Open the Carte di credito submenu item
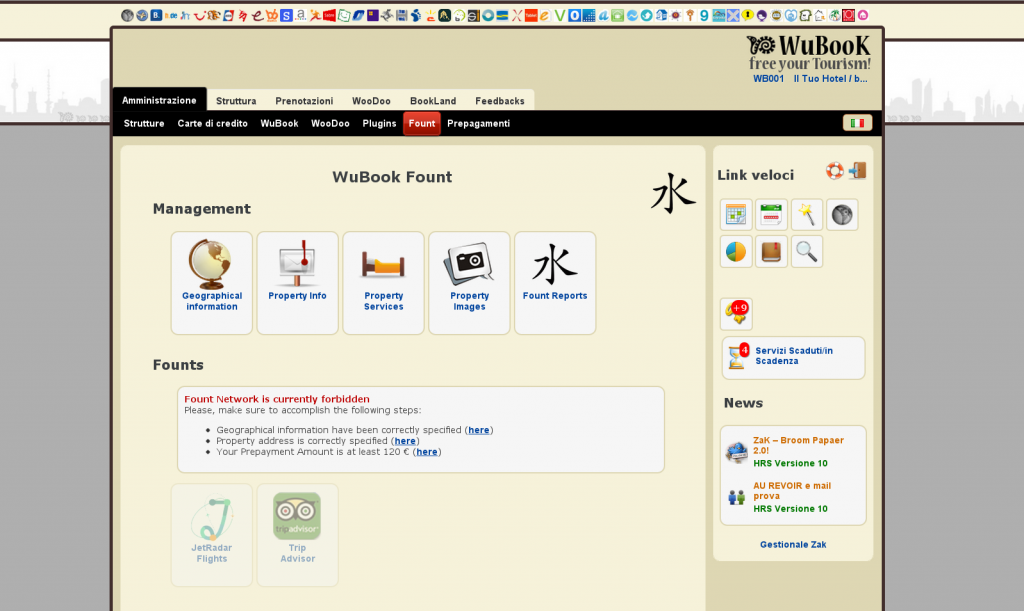Screen dimensions: 1024x611 (x=213, y=123)
